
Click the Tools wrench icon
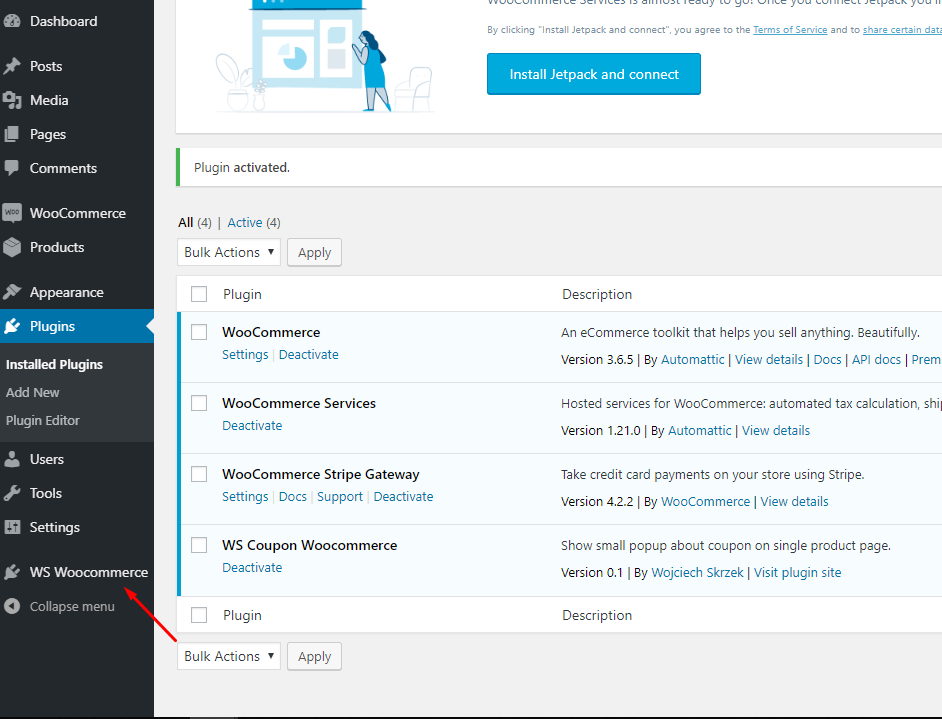tap(12, 493)
